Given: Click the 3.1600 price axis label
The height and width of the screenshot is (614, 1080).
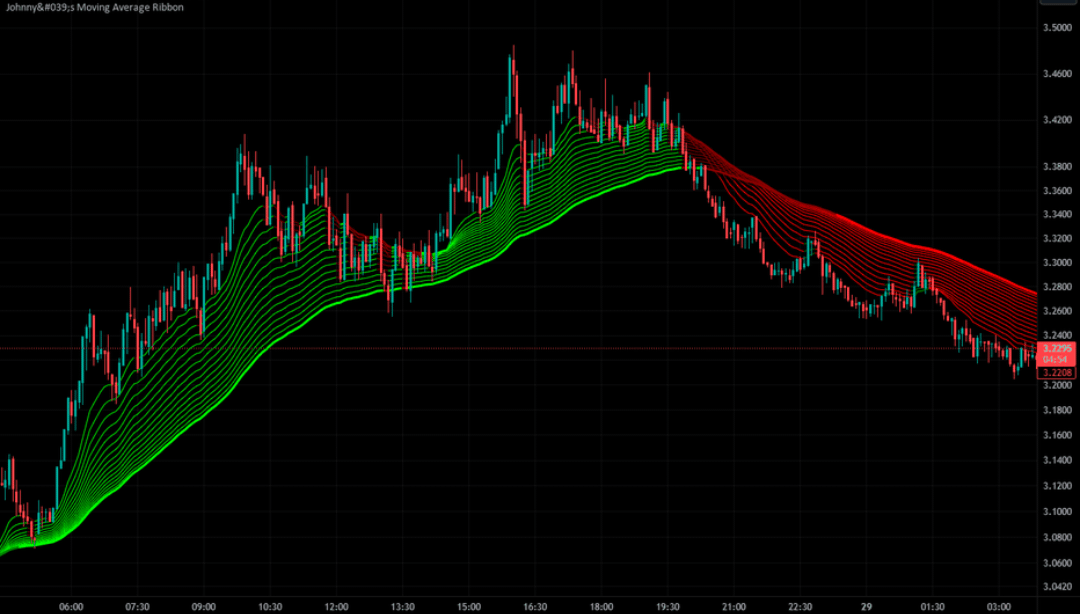Looking at the screenshot, I should coord(1058,435).
